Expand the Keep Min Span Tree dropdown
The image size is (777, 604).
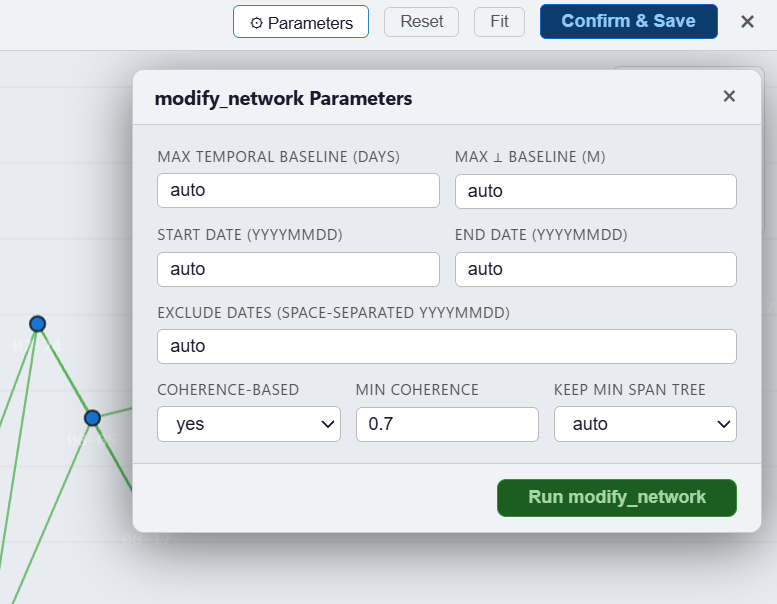(645, 424)
